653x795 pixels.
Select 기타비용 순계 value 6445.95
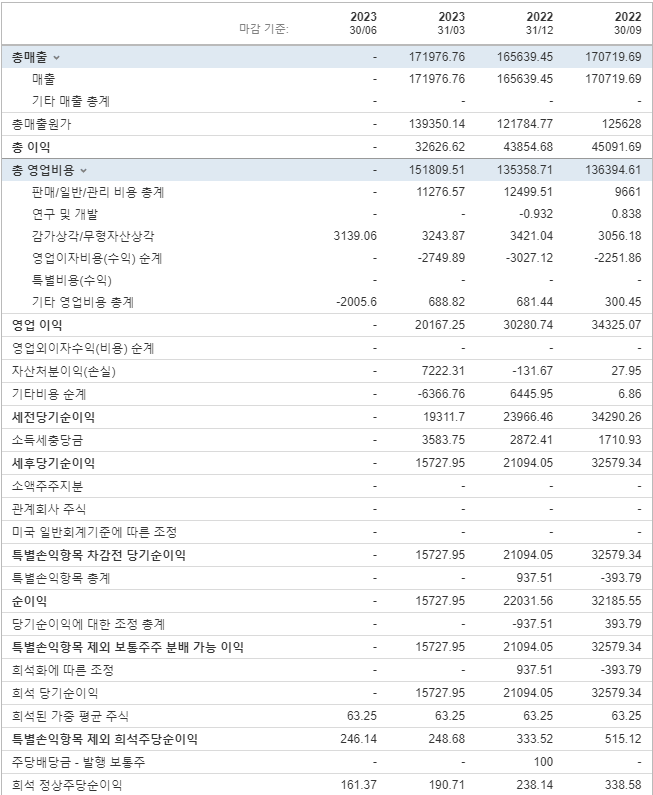531,394
